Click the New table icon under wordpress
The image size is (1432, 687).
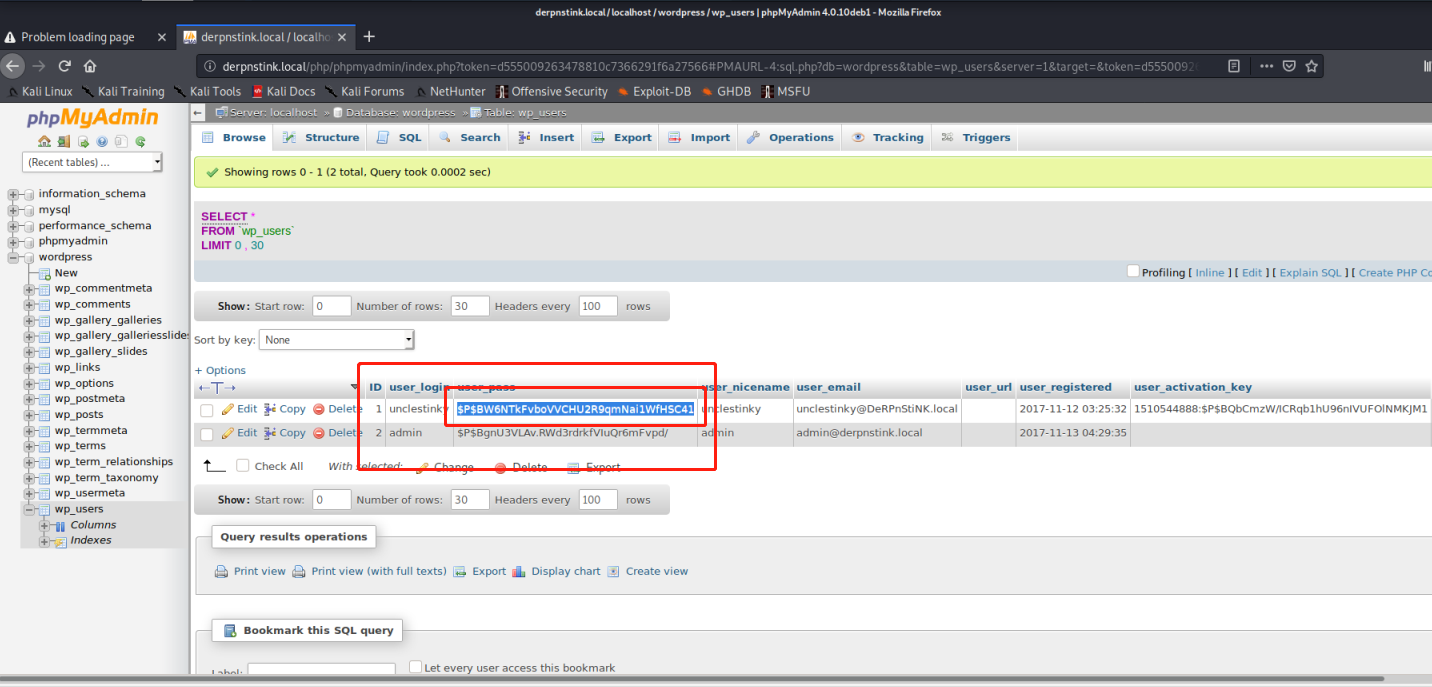[x=46, y=273]
